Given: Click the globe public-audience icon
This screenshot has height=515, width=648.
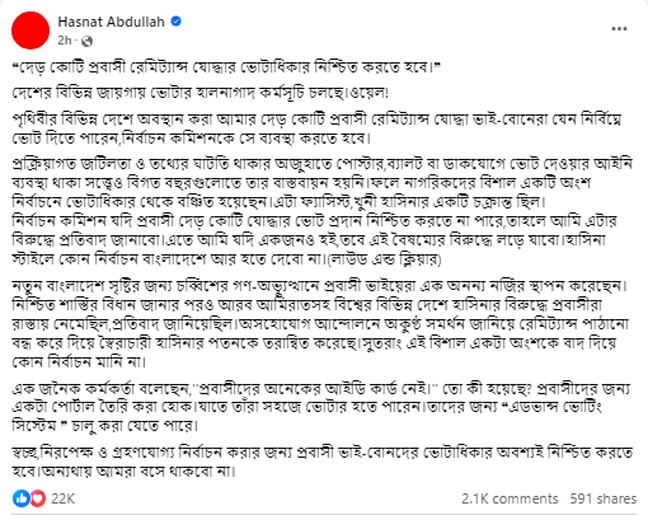Looking at the screenshot, I should (87, 41).
